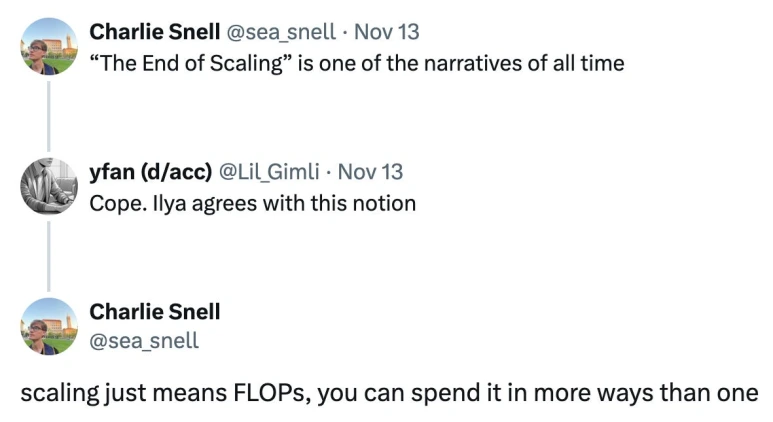Viewport: 773px width, 422px height.
Task: Click the @sea_snell handle under the bottom name
Action: click(x=144, y=341)
